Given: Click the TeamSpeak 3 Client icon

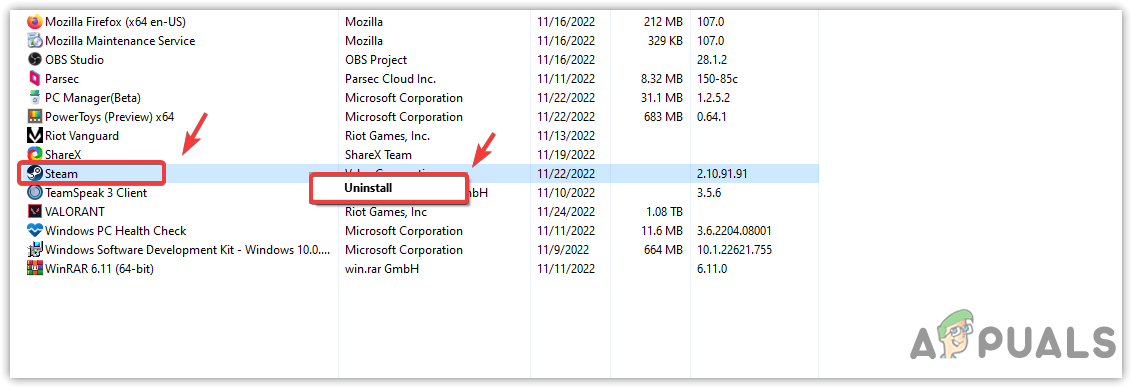Looking at the screenshot, I should [x=35, y=193].
